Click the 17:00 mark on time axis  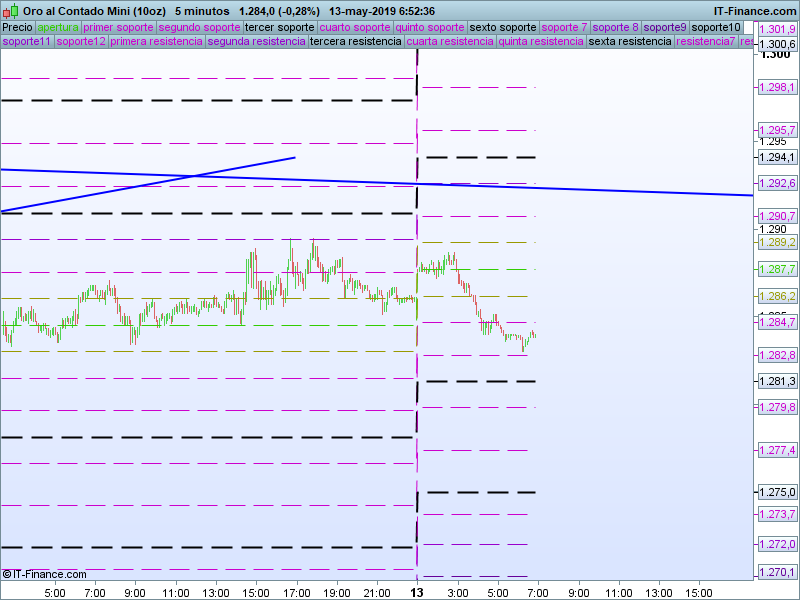(296, 592)
